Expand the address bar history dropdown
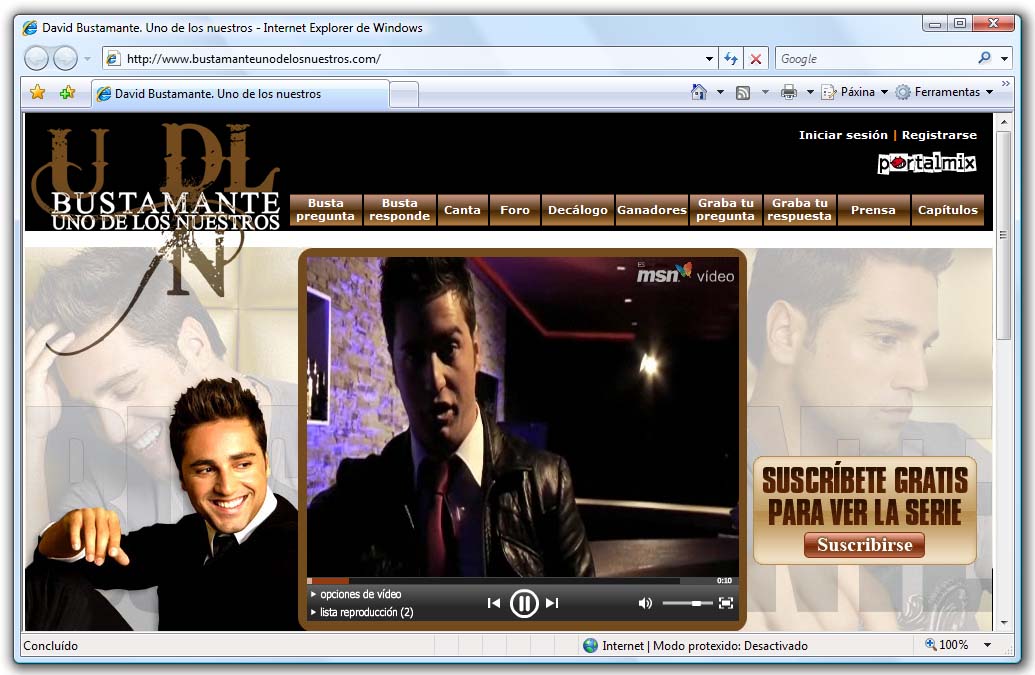Image resolution: width=1035 pixels, height=675 pixels. click(x=710, y=59)
